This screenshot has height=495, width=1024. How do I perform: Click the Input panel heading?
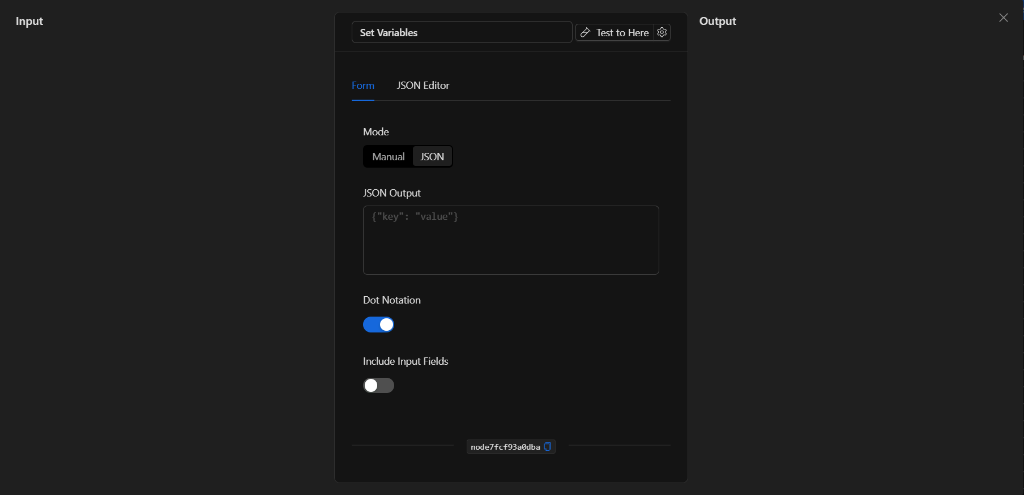(29, 21)
